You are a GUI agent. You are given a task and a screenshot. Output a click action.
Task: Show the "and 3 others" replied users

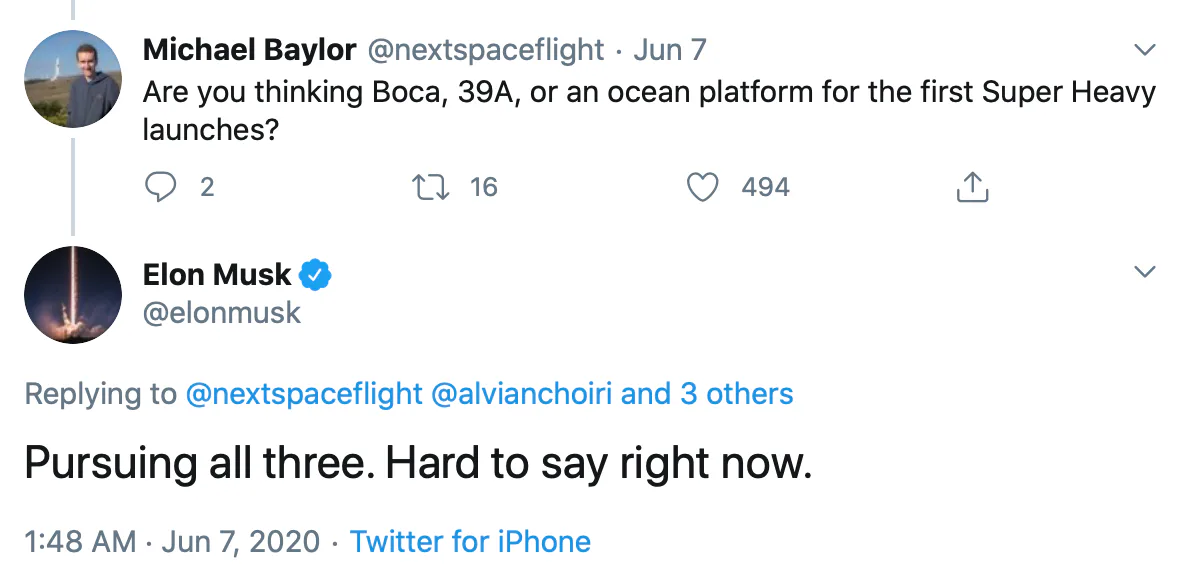(x=707, y=394)
